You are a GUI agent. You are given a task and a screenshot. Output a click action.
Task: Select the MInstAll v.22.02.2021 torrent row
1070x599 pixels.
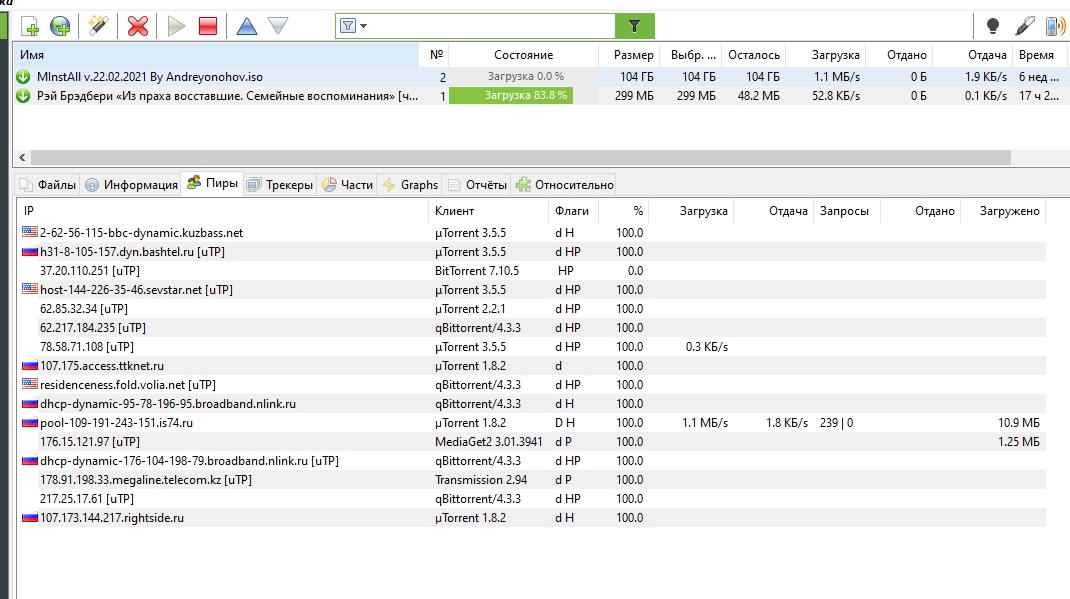click(x=200, y=76)
